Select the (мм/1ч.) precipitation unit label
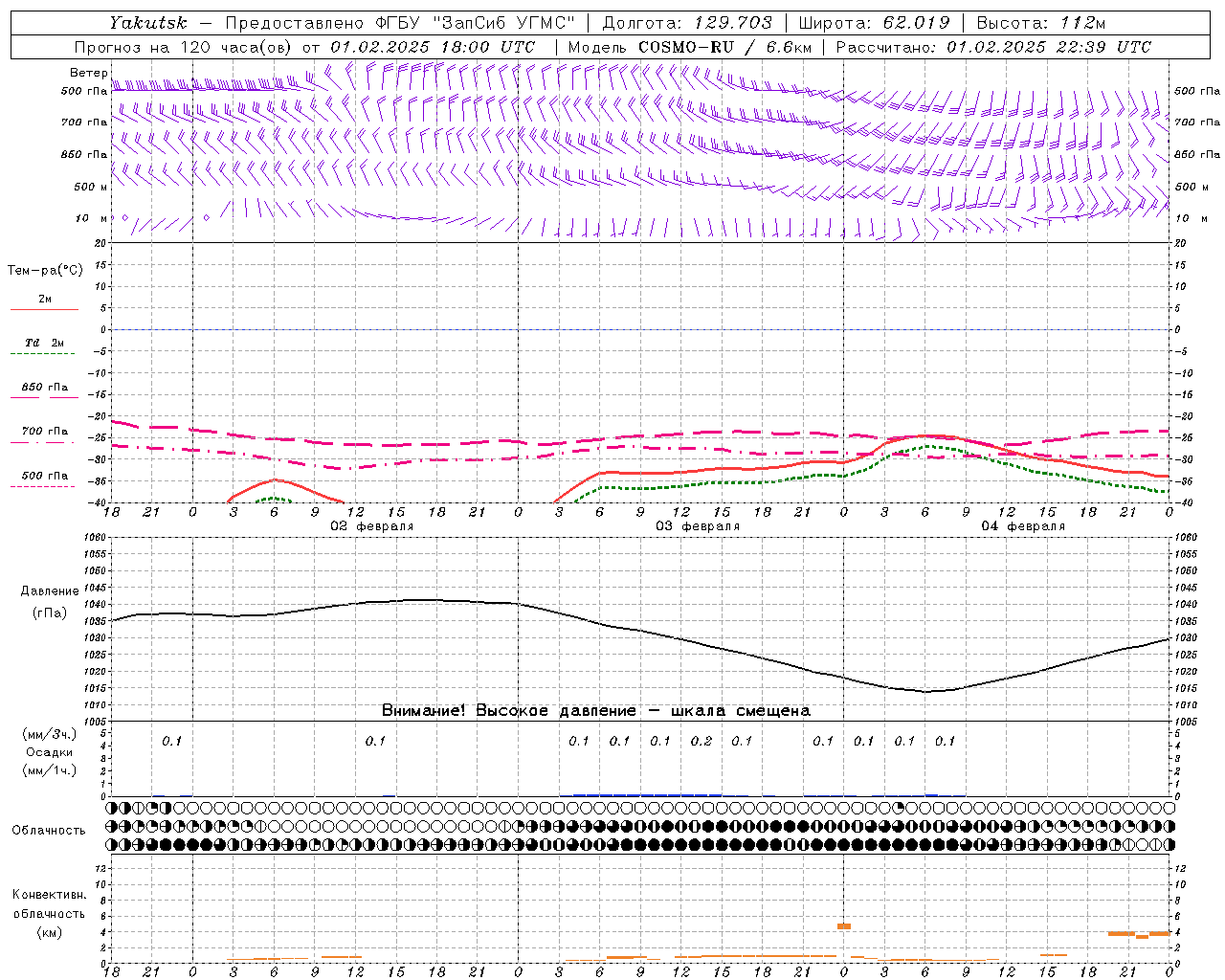1225x980 pixels. (50, 770)
